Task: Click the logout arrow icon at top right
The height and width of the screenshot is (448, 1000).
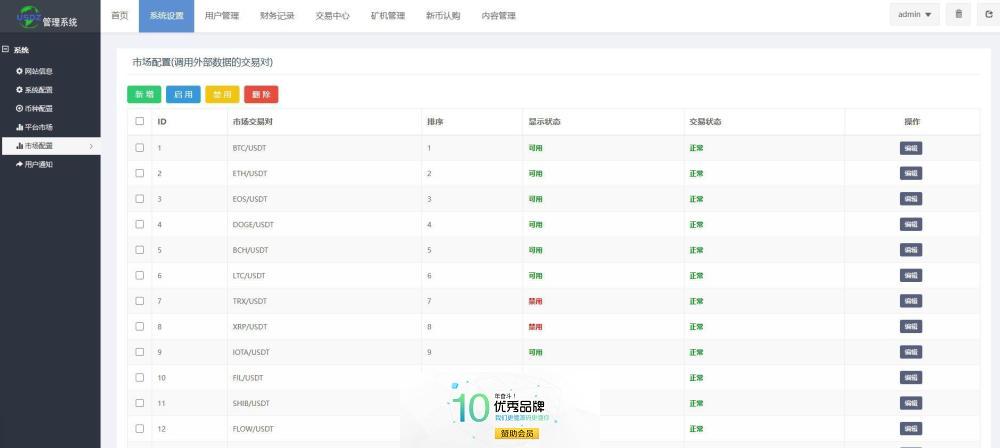Action: pyautogui.click(x=988, y=14)
